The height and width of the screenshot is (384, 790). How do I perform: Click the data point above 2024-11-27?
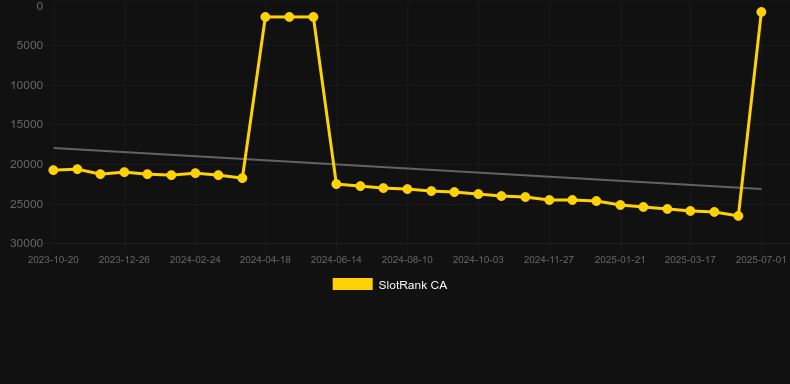tap(549, 200)
